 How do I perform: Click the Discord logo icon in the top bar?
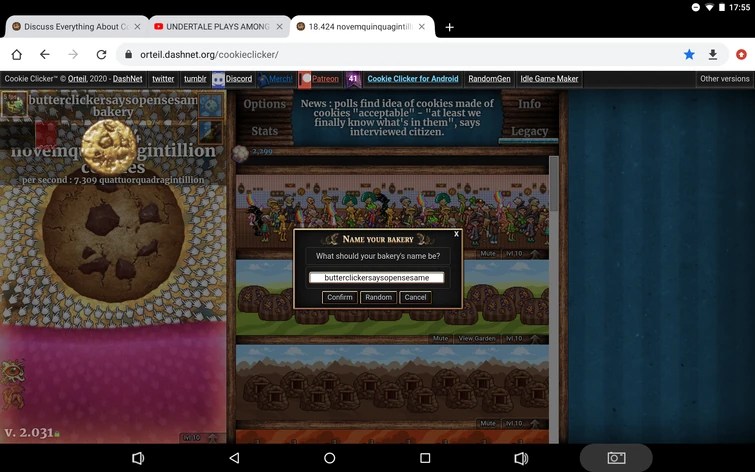(218, 79)
